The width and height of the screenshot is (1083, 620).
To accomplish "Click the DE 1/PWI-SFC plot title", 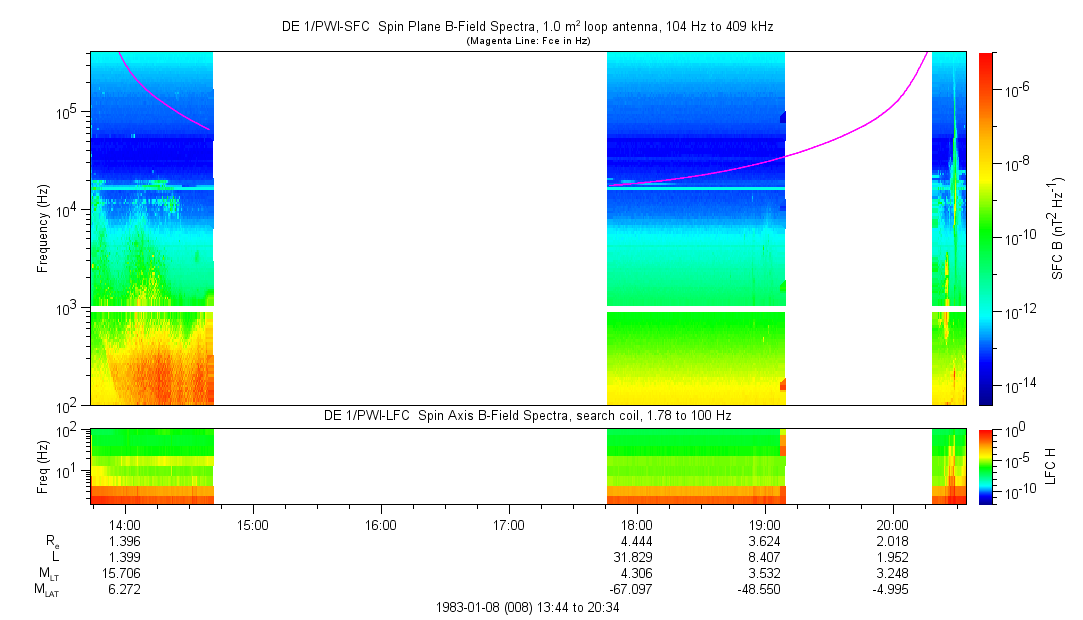I will click(x=527, y=27).
